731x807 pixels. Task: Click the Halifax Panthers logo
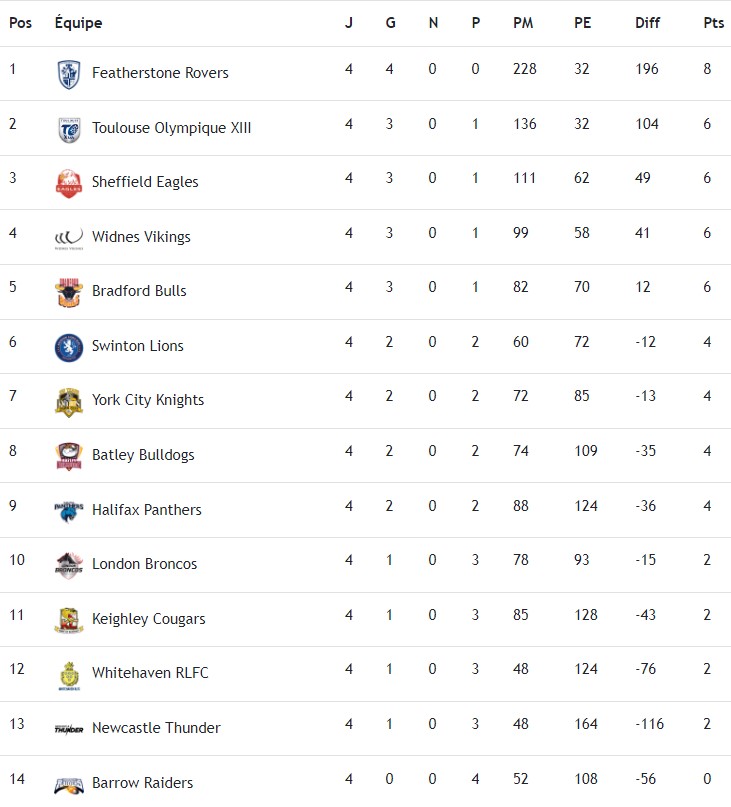(x=69, y=510)
